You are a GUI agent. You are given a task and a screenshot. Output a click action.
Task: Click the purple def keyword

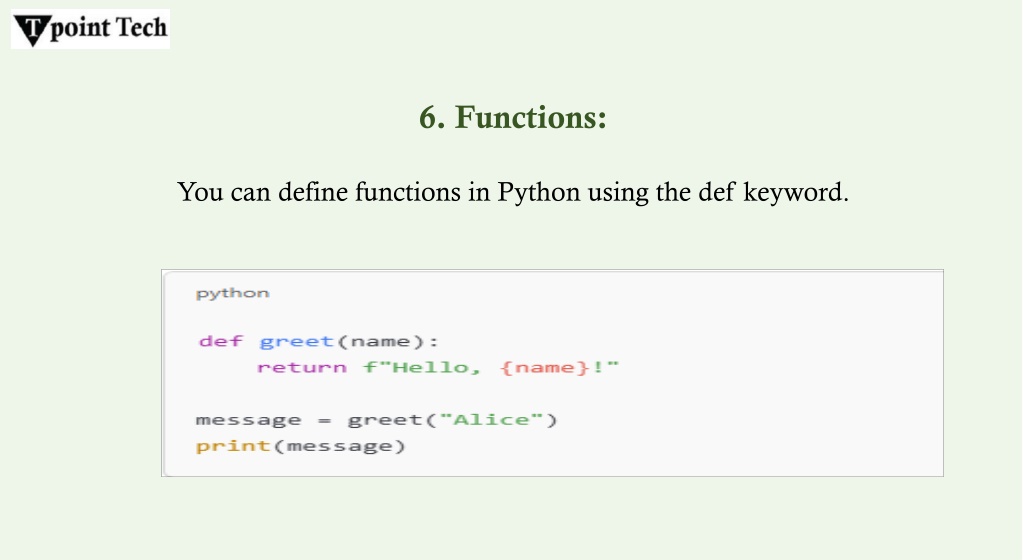pyautogui.click(x=221, y=341)
